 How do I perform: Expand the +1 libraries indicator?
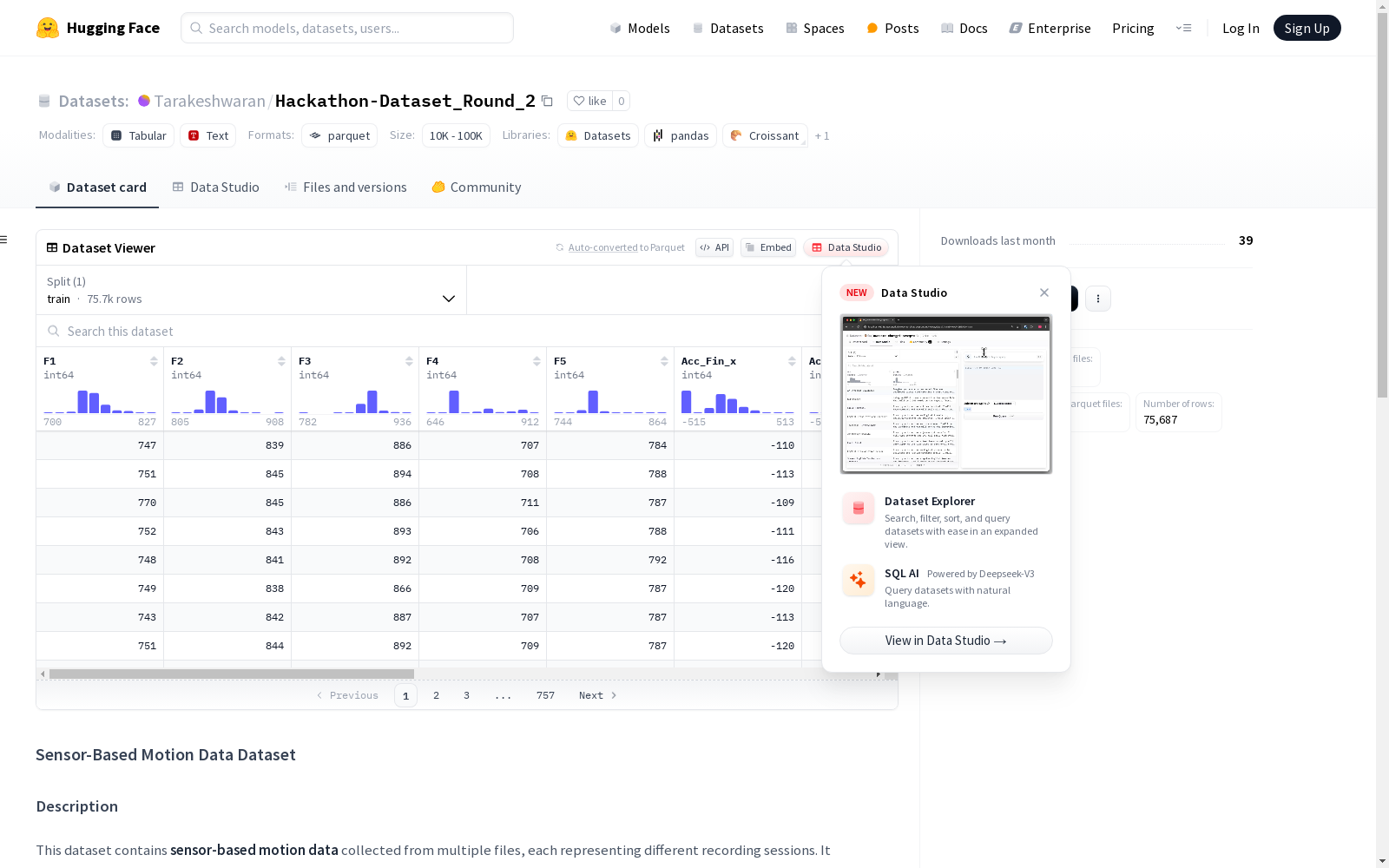[822, 135]
